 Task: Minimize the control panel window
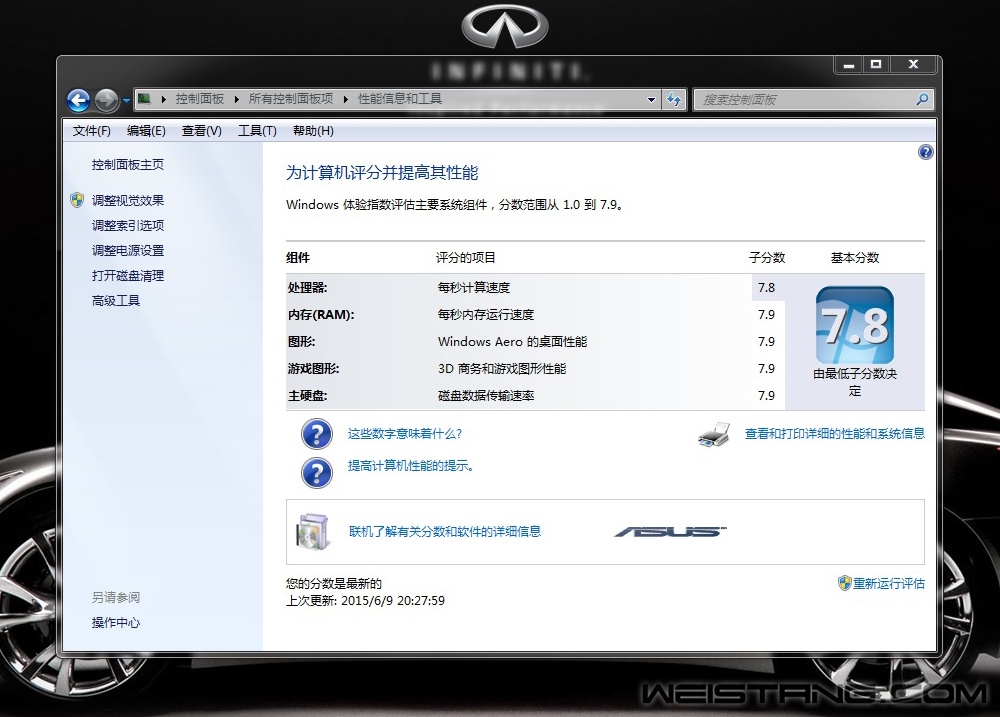pos(848,64)
